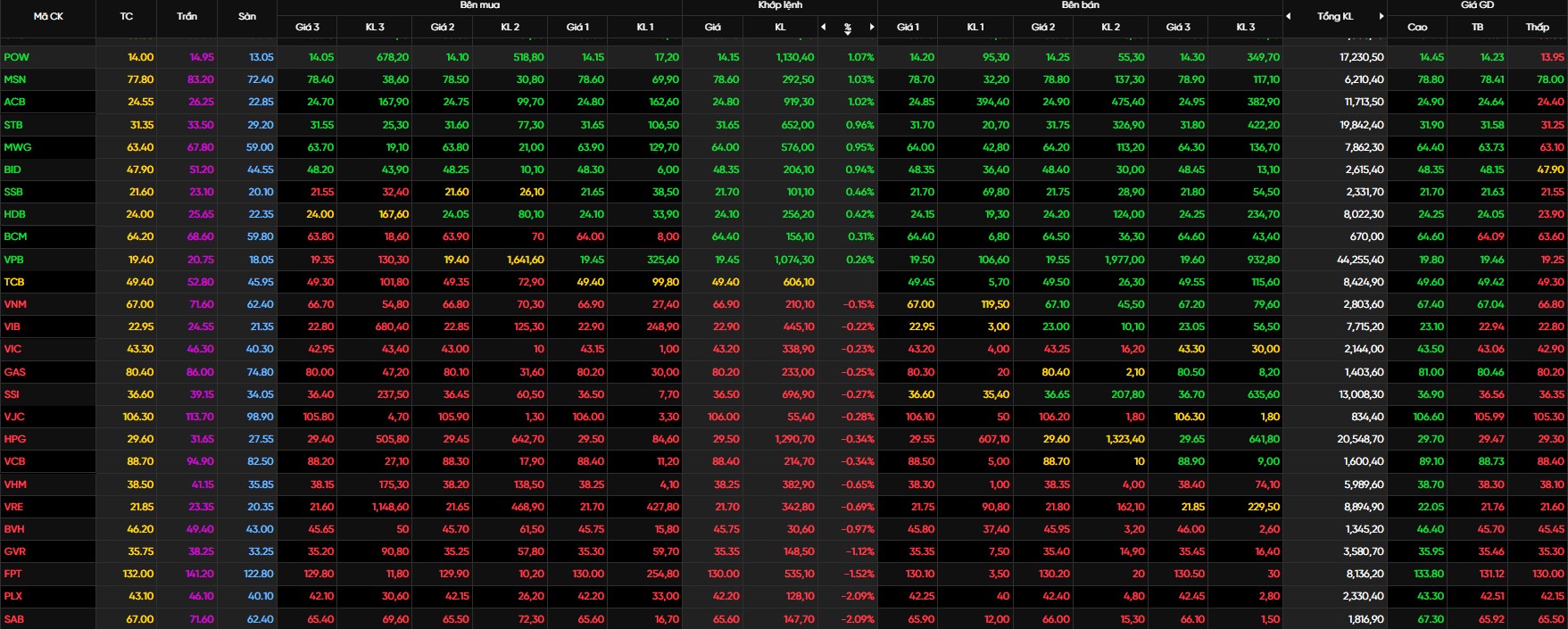
Task: Select the VNM ticker
Action: [x=15, y=304]
